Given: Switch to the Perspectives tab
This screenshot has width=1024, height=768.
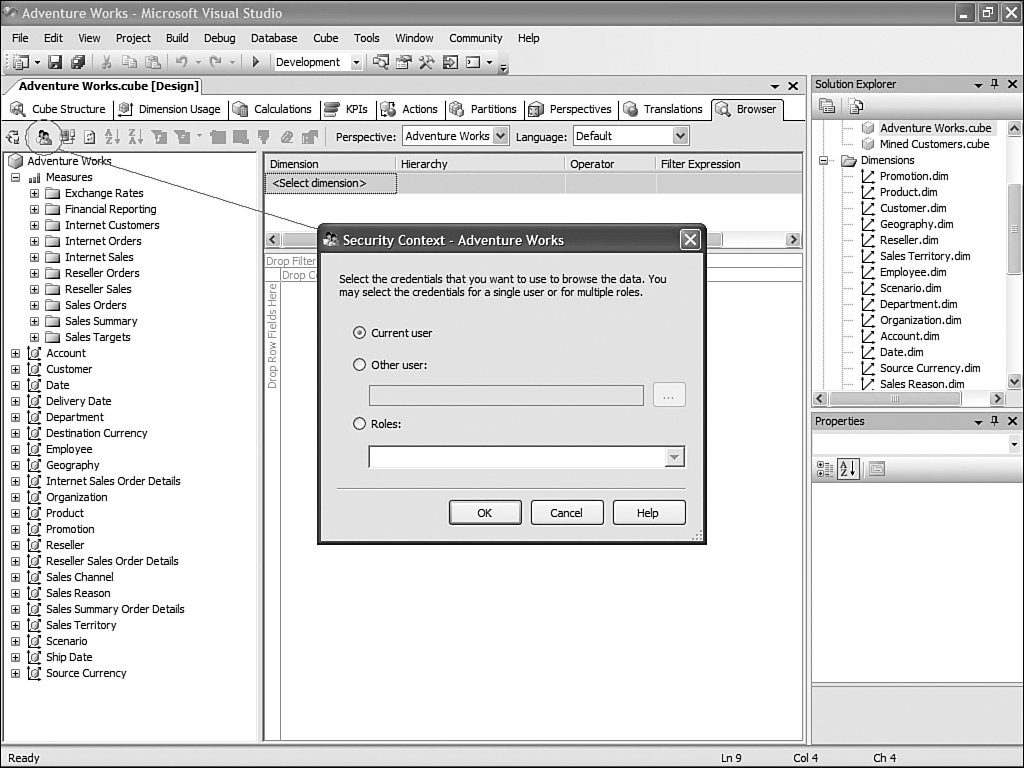Looking at the screenshot, I should point(570,109).
